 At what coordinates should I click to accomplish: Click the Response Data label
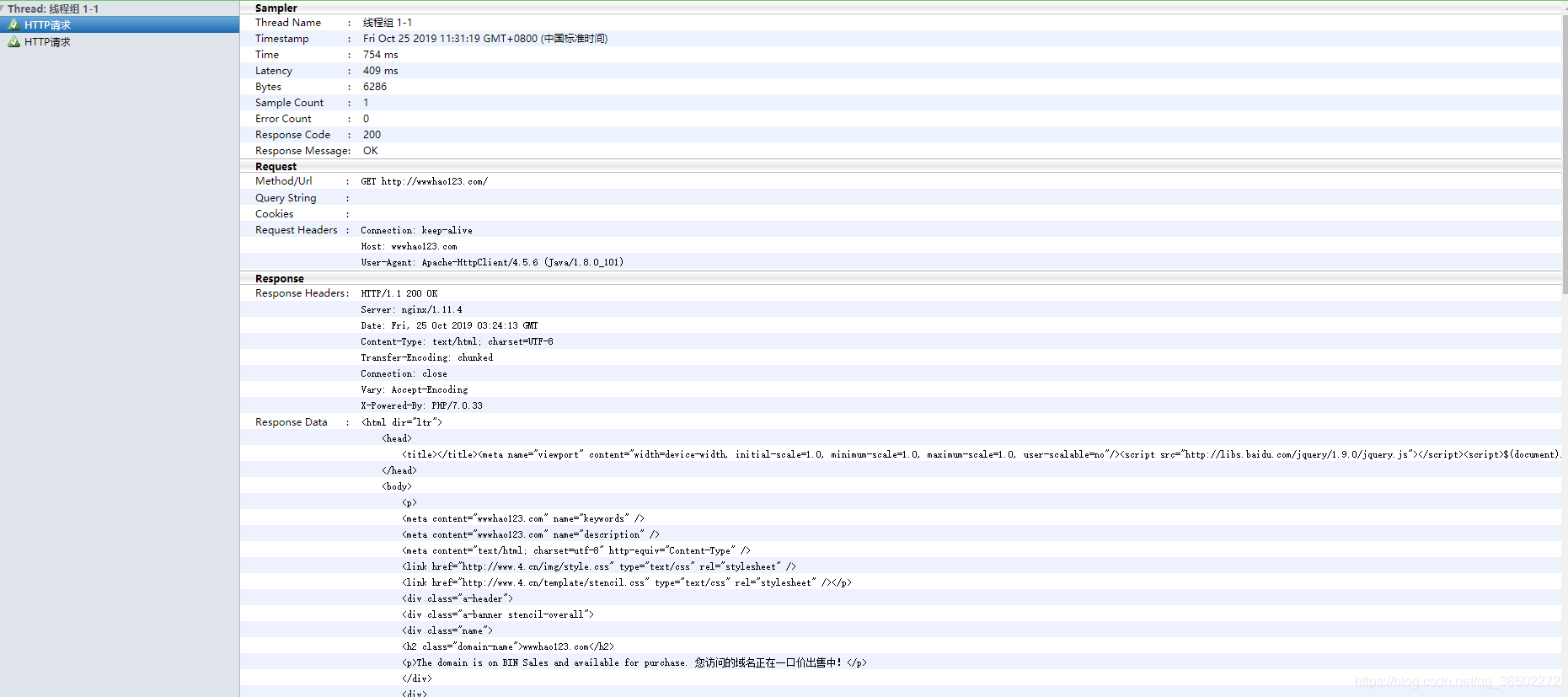pos(292,422)
